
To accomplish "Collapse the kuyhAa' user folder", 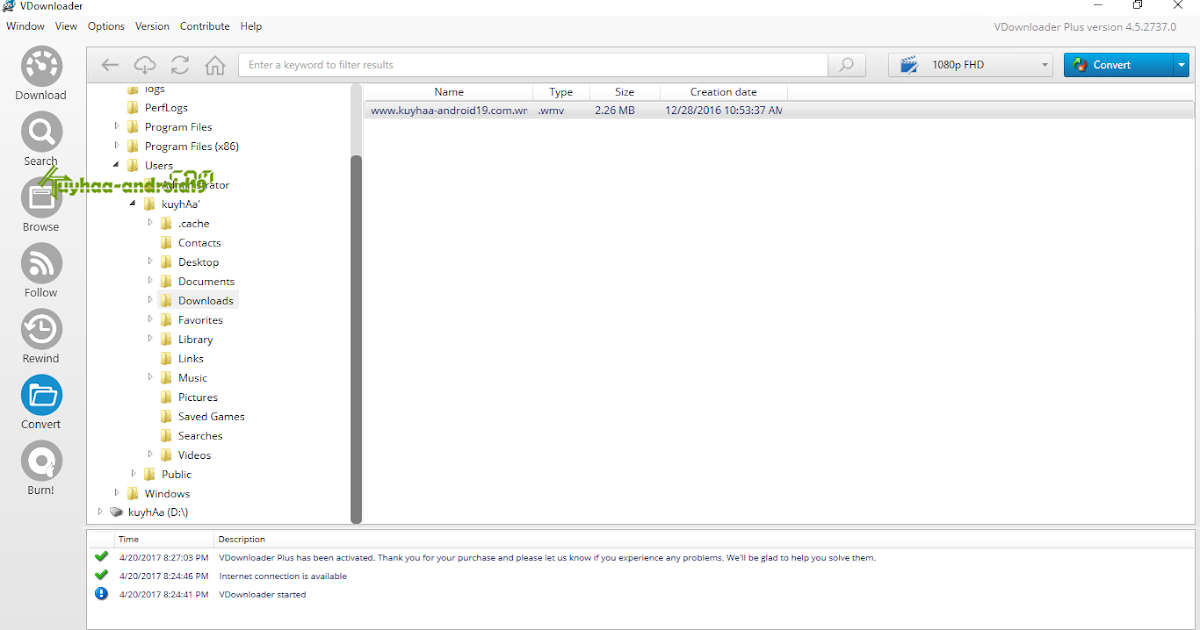I will [x=134, y=204].
